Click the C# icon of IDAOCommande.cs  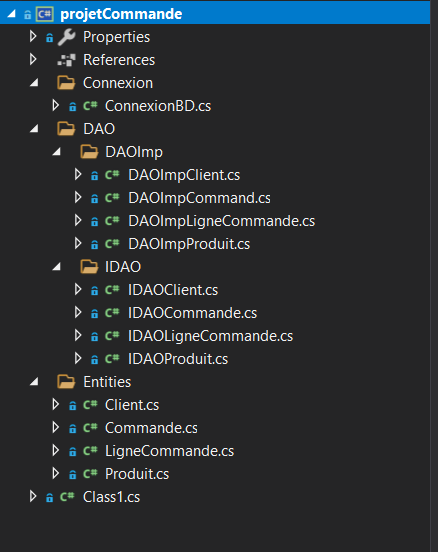coord(112,313)
